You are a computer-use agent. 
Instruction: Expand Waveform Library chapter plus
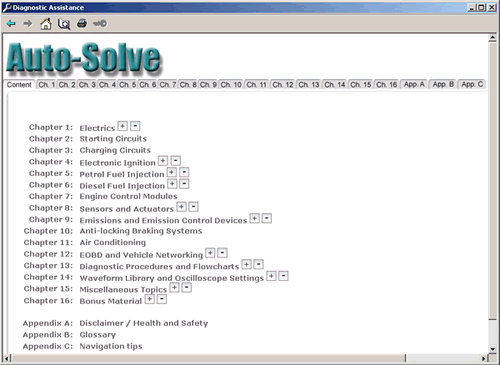click(x=271, y=276)
